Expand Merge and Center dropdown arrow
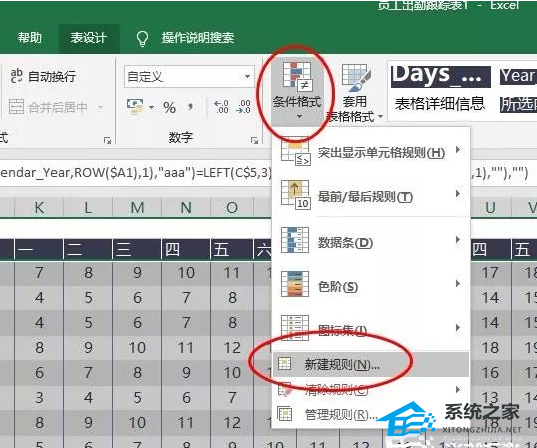This screenshot has height=448, width=537. coord(100,108)
